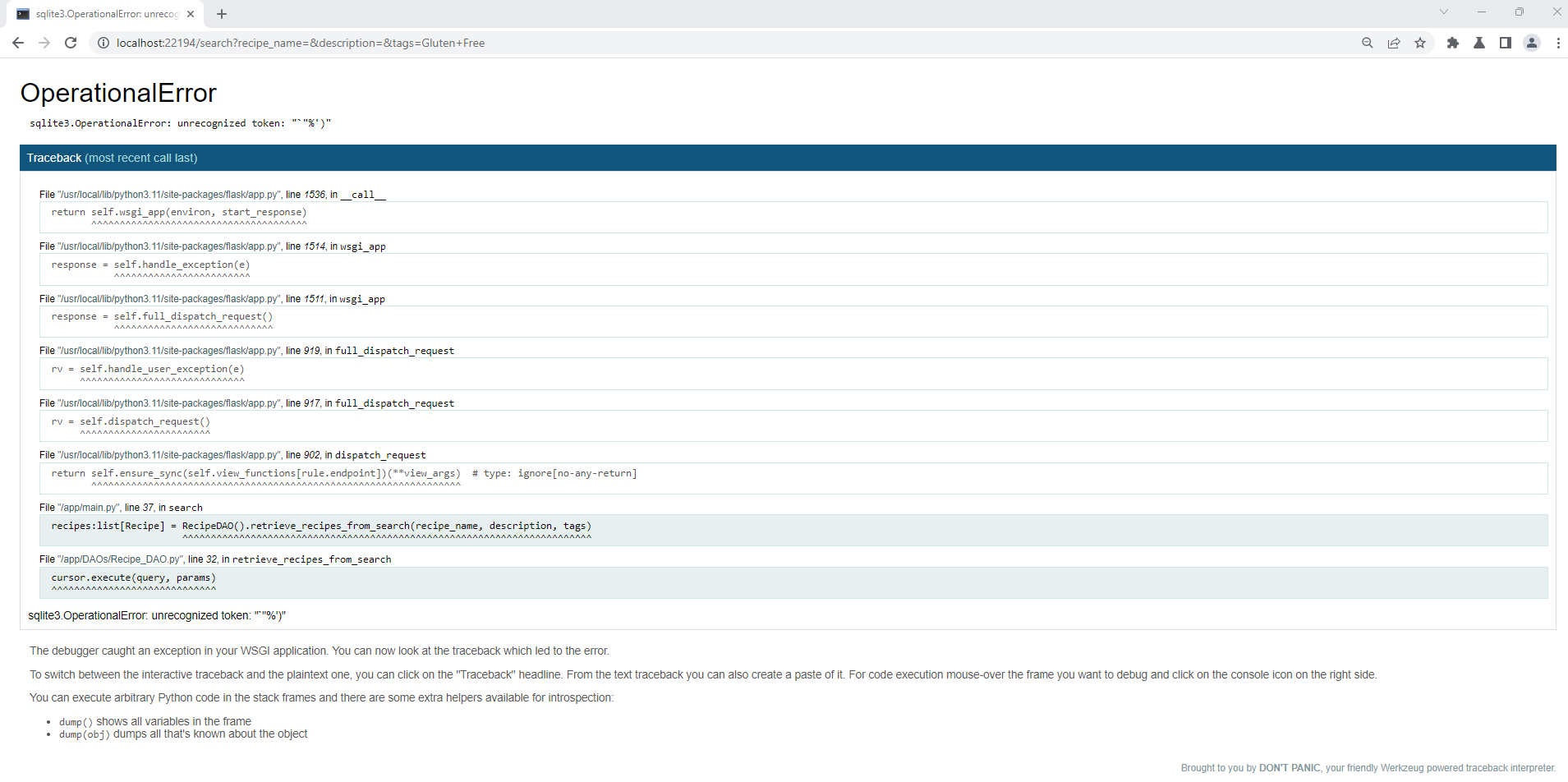
Task: Open the Chrome three-dot menu
Action: pos(1558,43)
